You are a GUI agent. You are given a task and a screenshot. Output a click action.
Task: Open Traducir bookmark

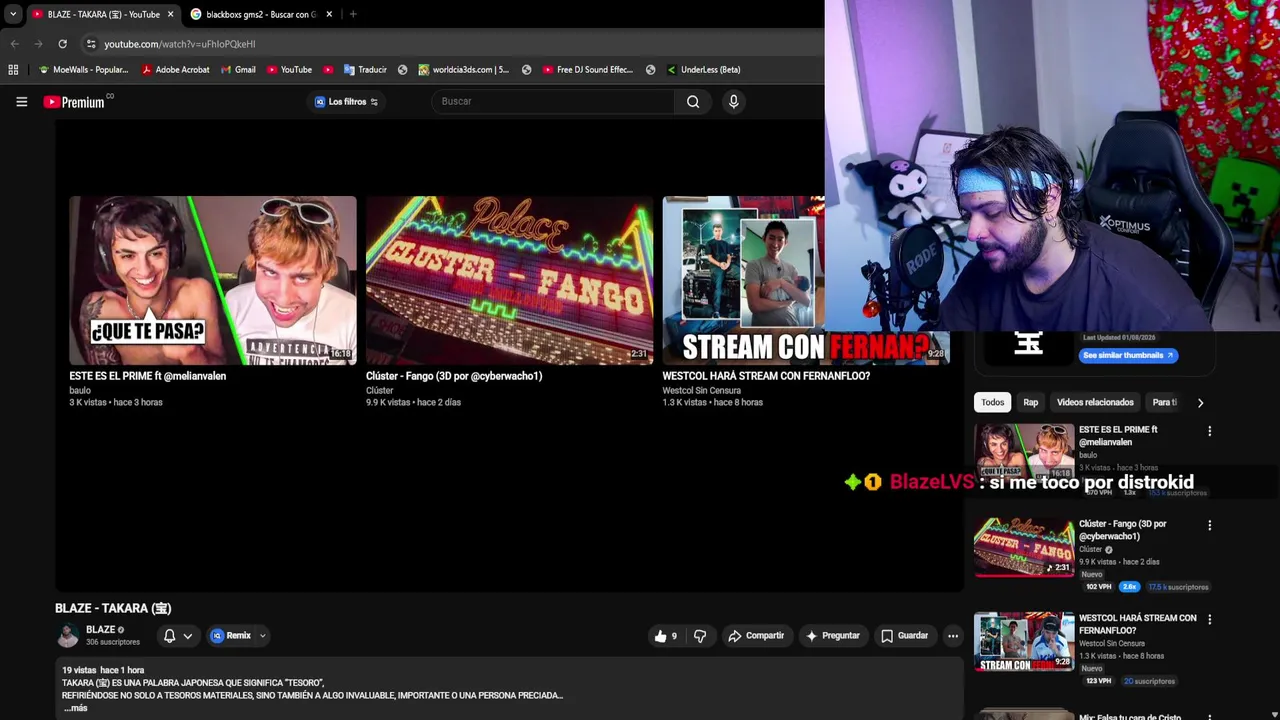pos(365,70)
